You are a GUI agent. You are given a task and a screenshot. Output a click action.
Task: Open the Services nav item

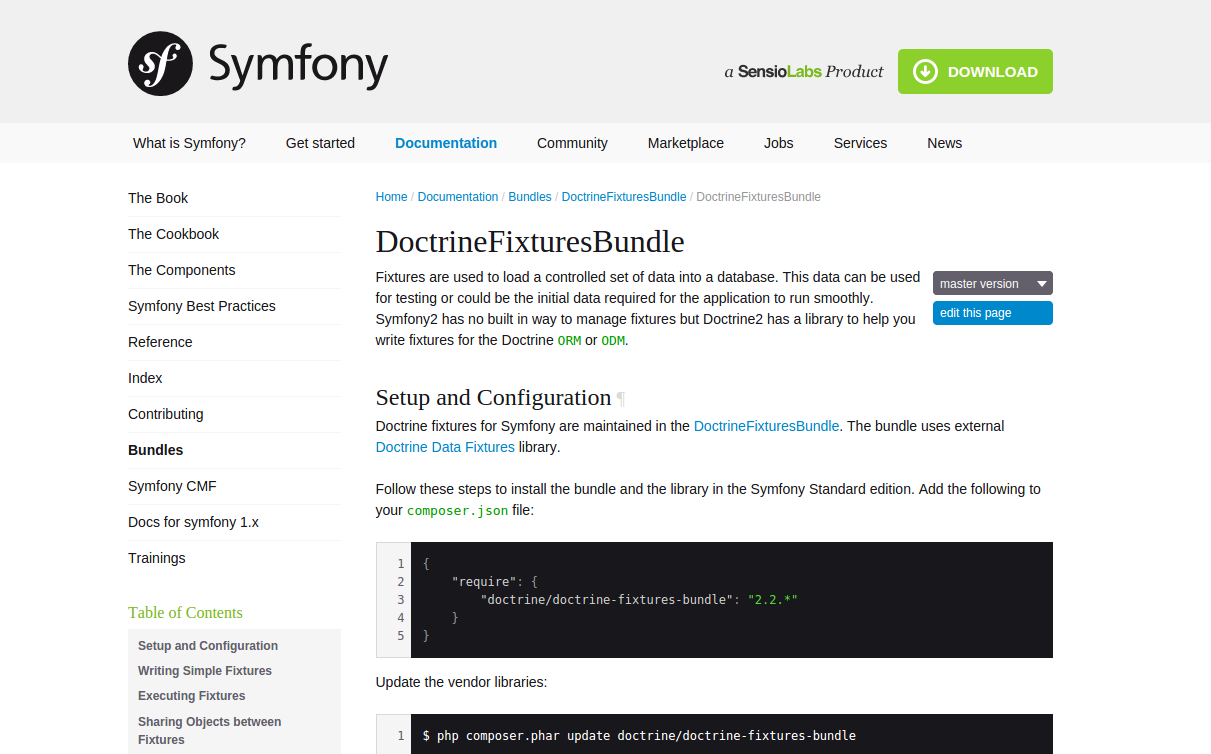point(860,143)
